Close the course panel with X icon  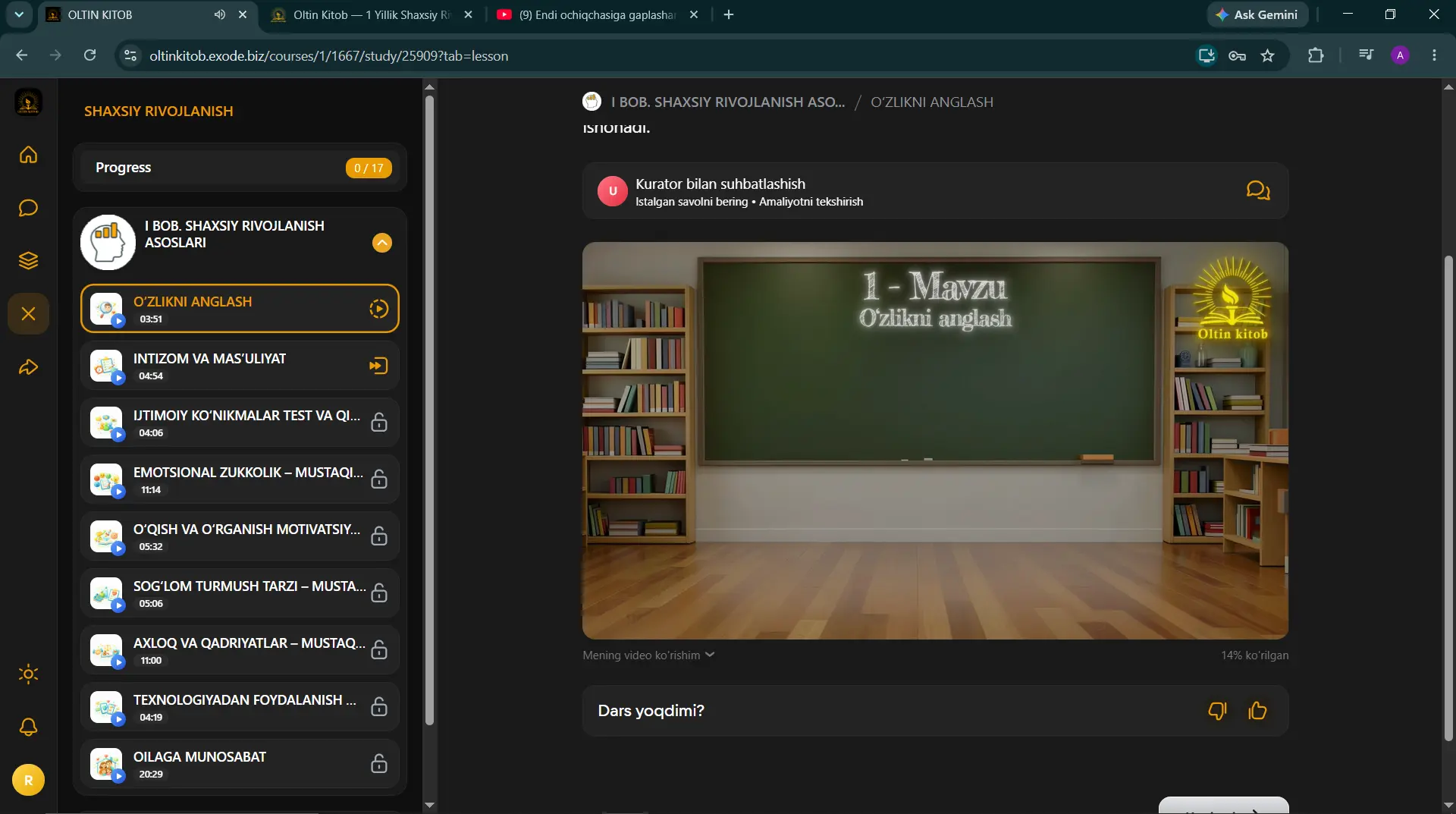click(x=28, y=314)
